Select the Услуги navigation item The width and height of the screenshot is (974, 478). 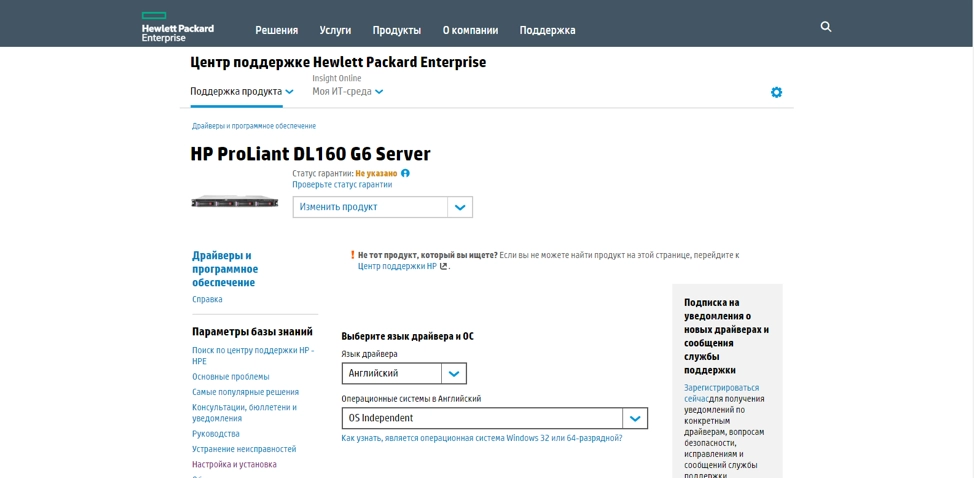(335, 30)
